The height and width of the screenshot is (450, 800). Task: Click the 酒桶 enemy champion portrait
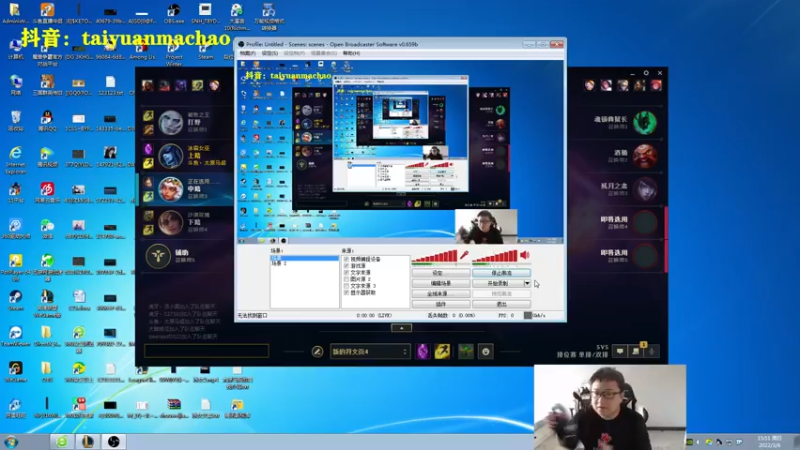tap(645, 156)
